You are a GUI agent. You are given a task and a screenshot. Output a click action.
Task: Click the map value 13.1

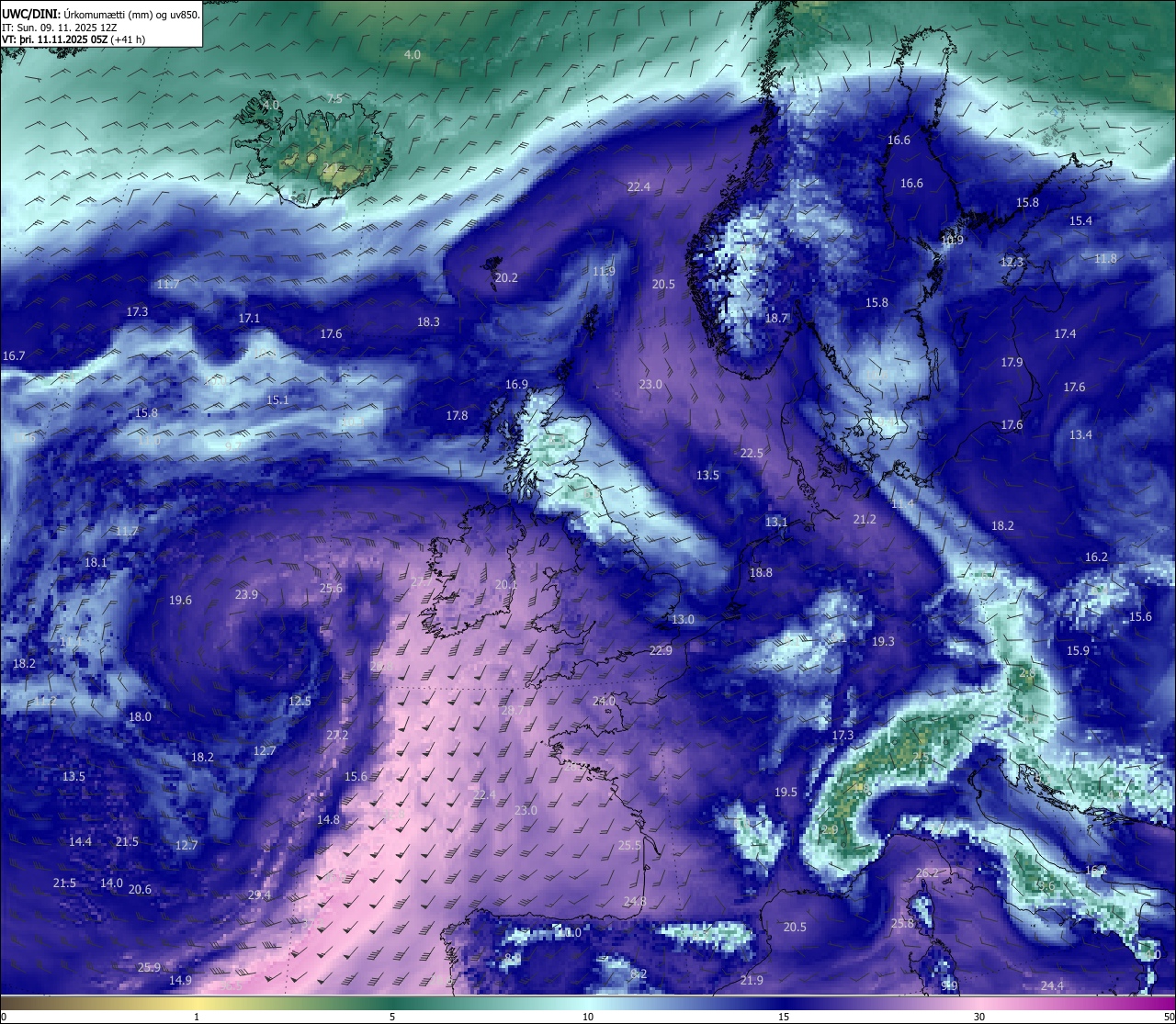click(776, 522)
